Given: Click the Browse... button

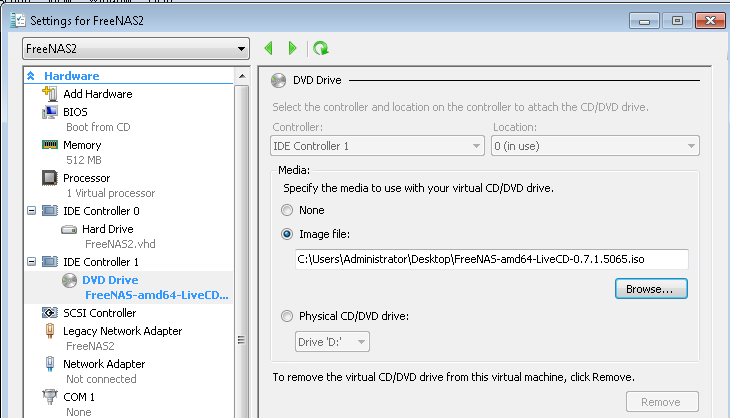Looking at the screenshot, I should coord(651,289).
